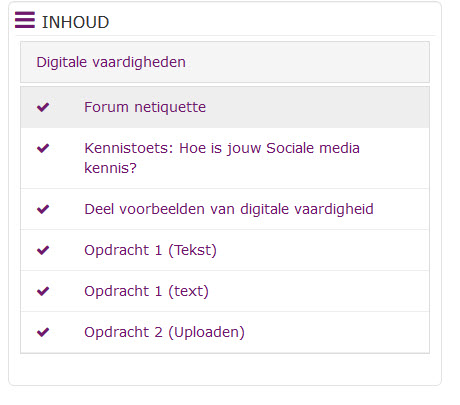
Task: Click the checkmark beside Deel voorbeelden item
Action: tap(43, 209)
